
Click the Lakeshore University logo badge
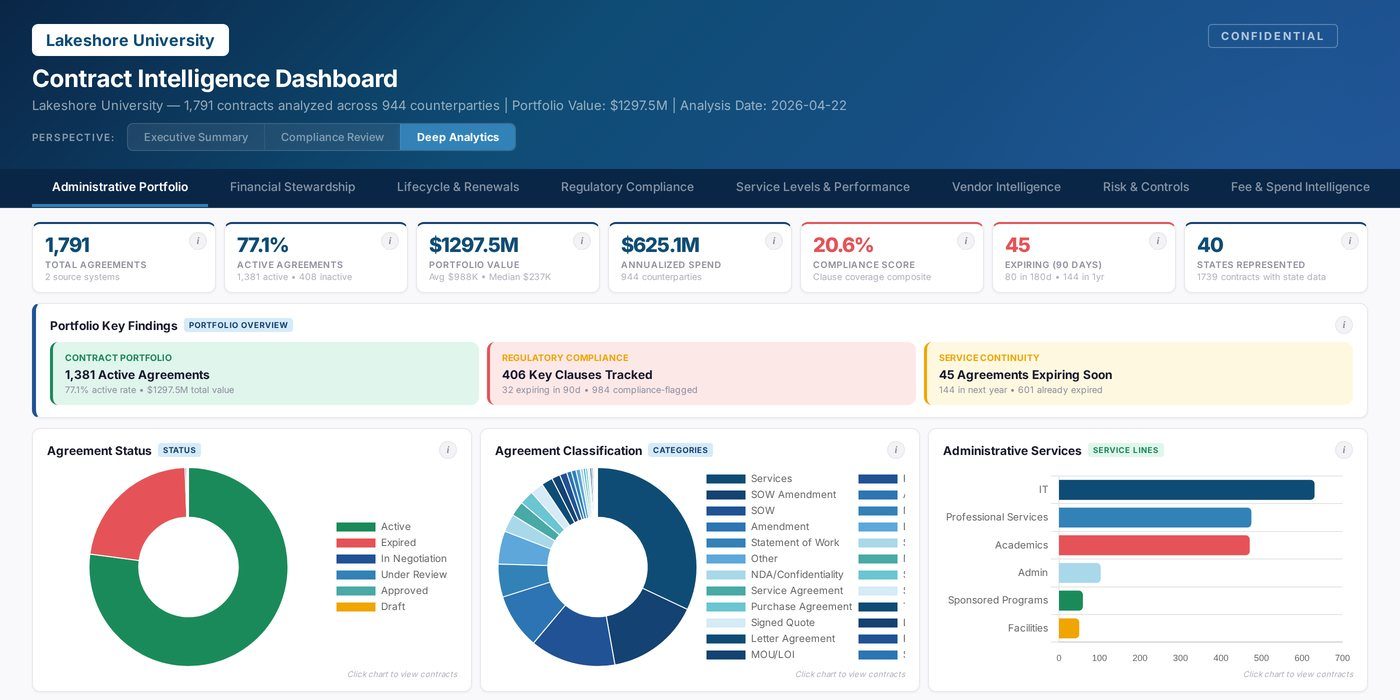tap(130, 40)
